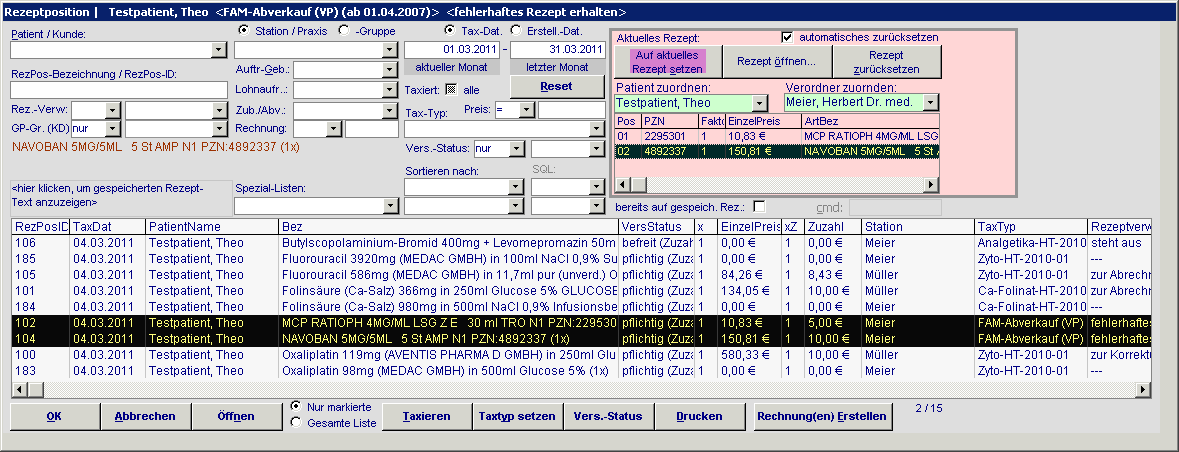The width and height of the screenshot is (1179, 452).
Task: Click the Taxtyp setzen button
Action: [x=517, y=416]
